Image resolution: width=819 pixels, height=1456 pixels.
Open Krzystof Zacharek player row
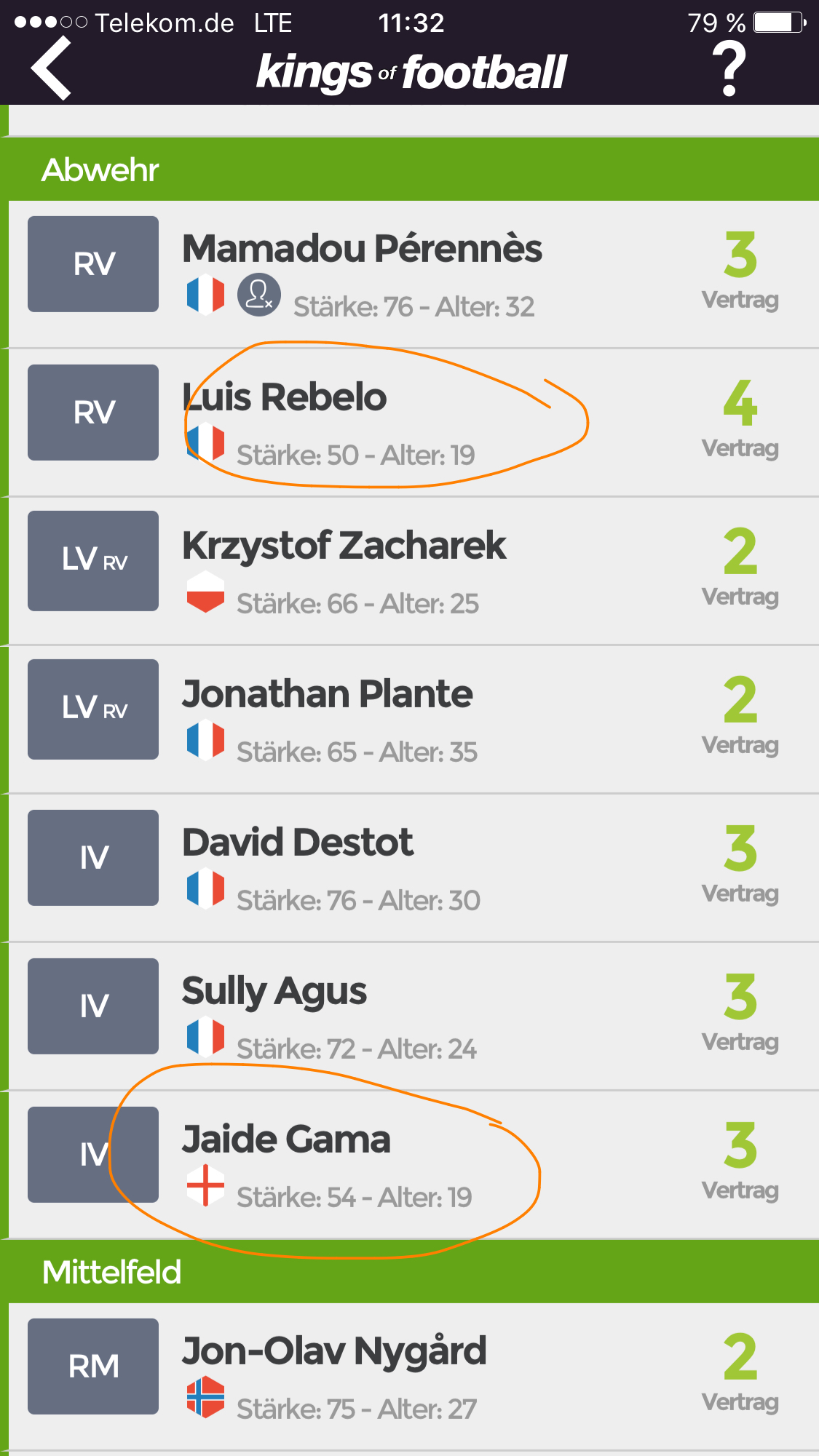click(x=414, y=571)
